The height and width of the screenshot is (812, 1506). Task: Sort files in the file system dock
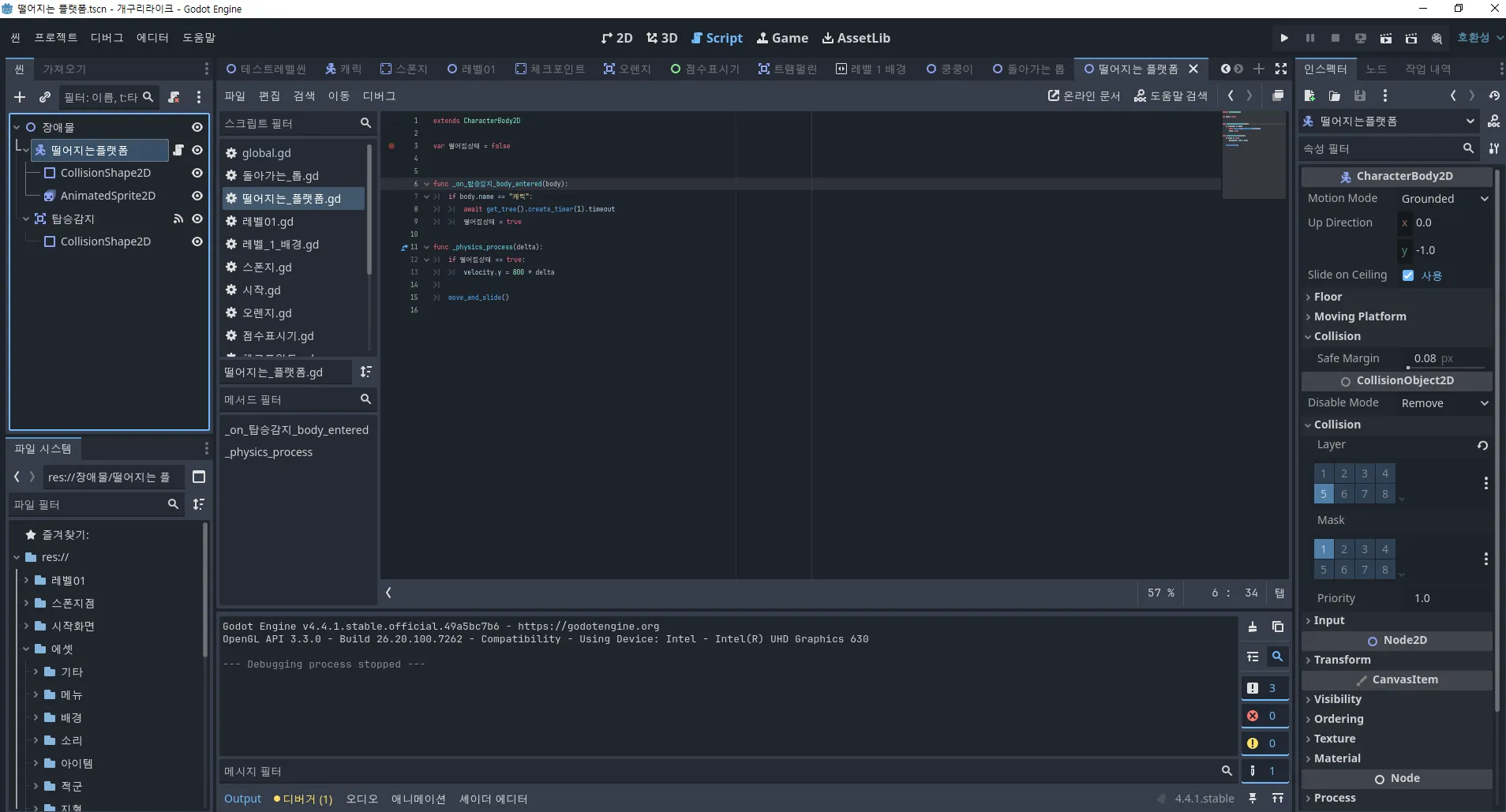tap(199, 503)
